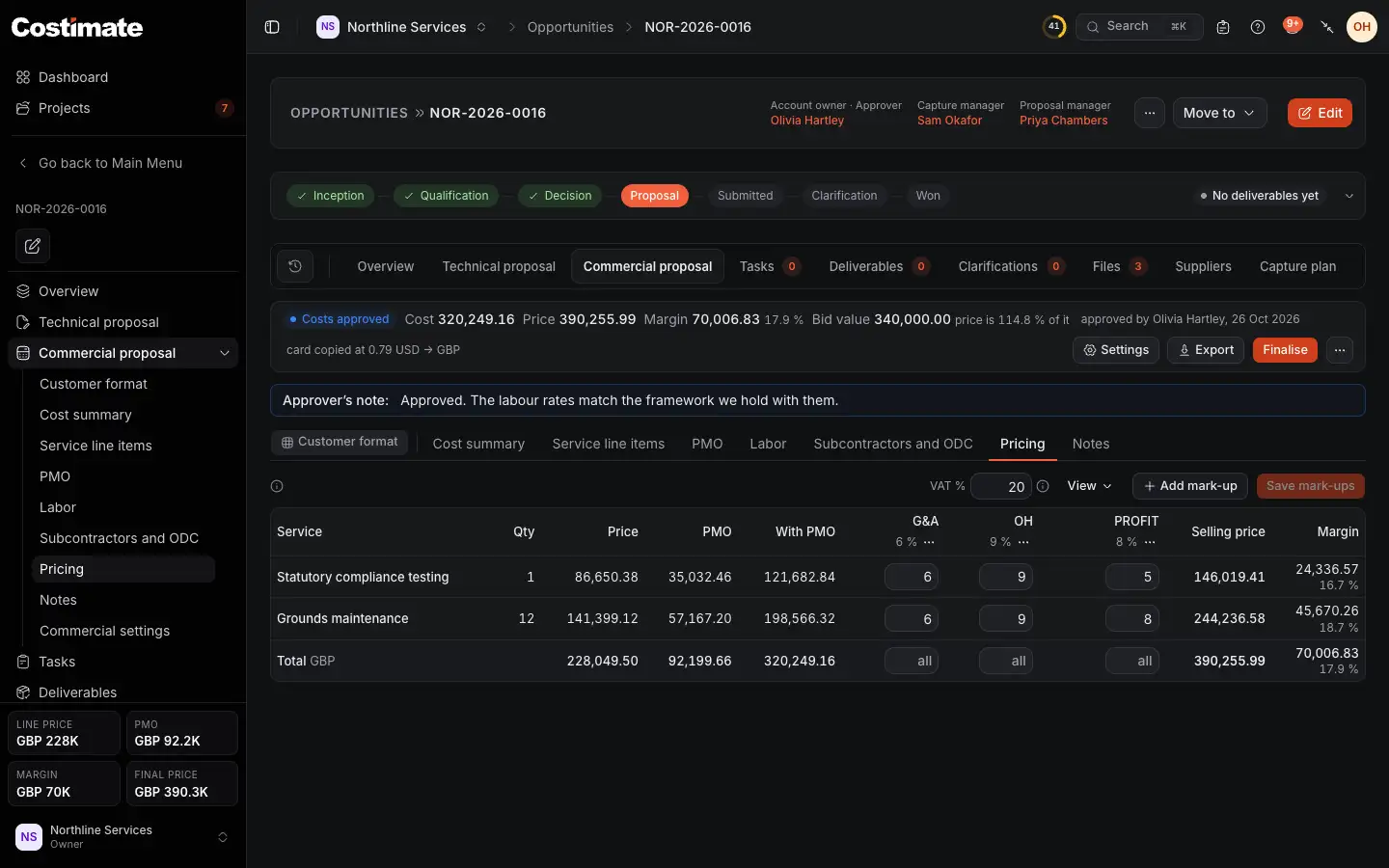Toggle the sidebar panel icon
The height and width of the screenshot is (868, 1389).
click(272, 27)
